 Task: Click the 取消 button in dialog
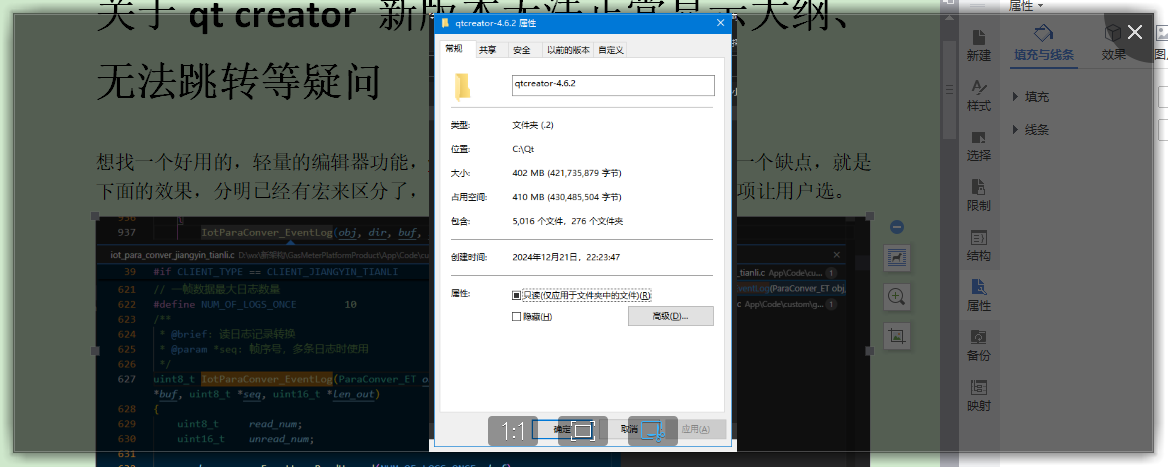(629, 429)
